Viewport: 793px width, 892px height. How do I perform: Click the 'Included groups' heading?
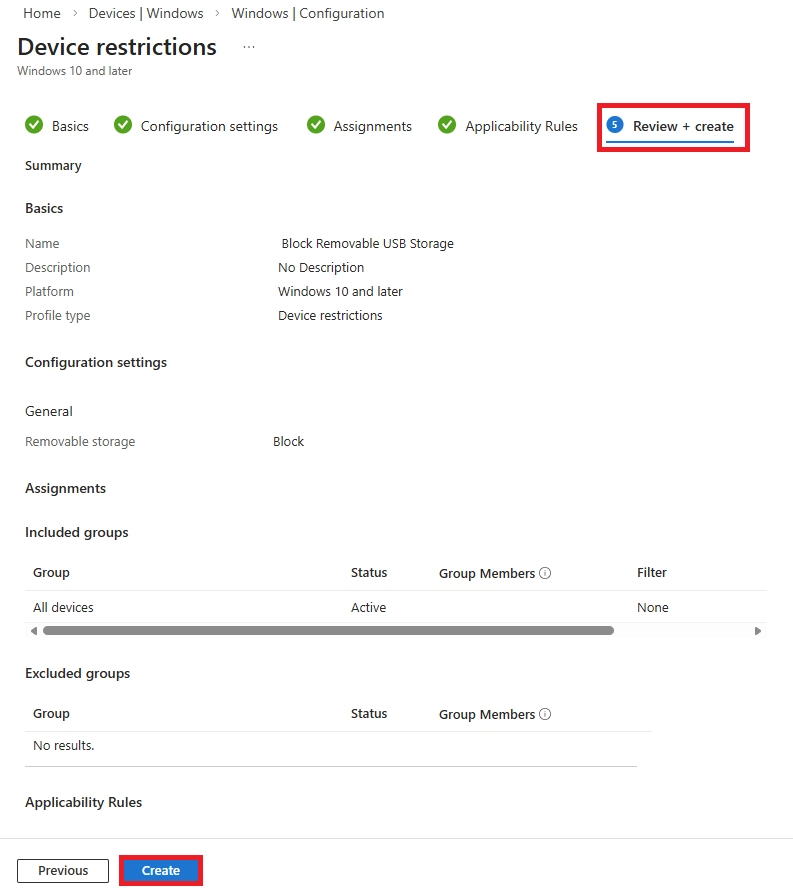[77, 532]
